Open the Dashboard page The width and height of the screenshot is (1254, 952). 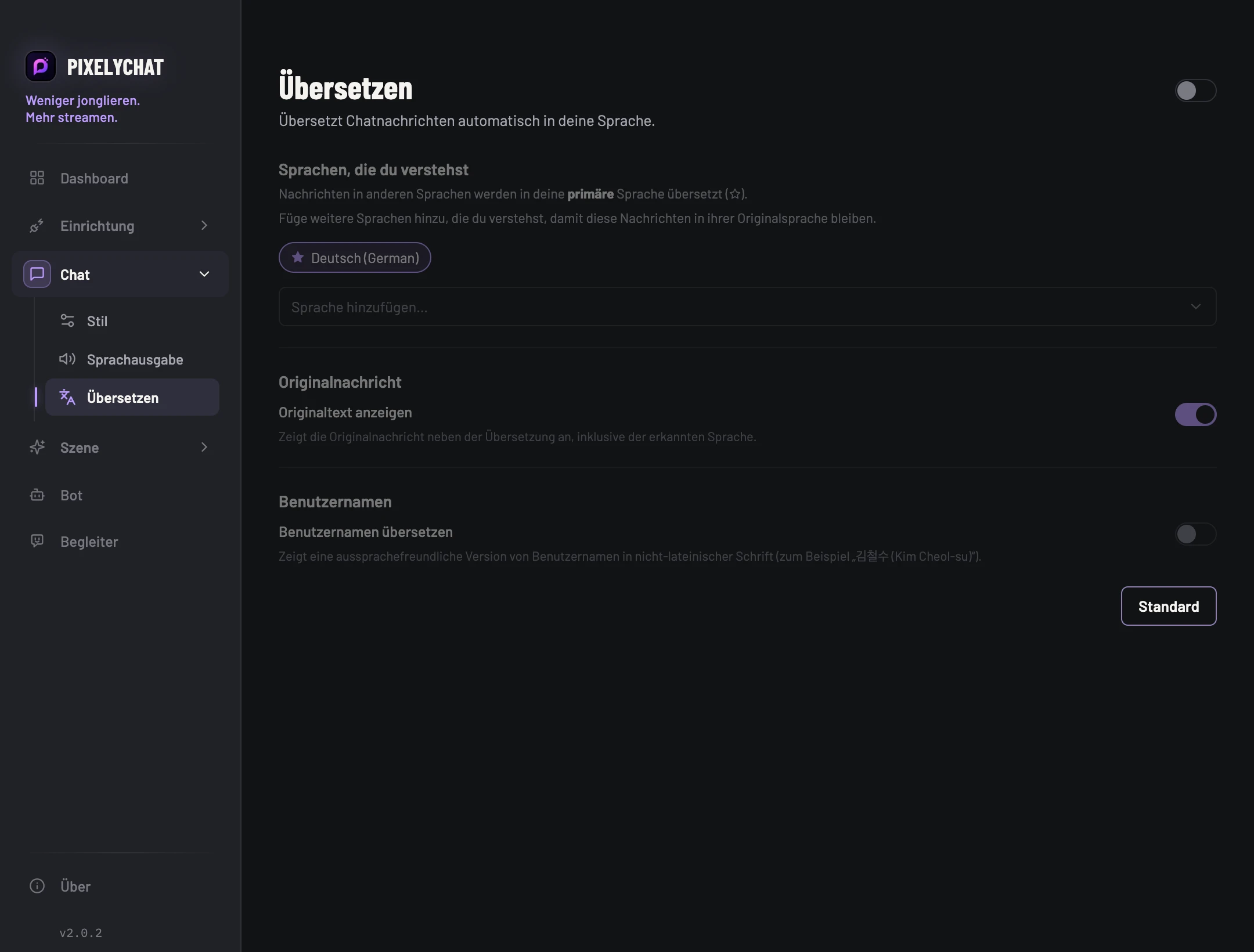120,178
